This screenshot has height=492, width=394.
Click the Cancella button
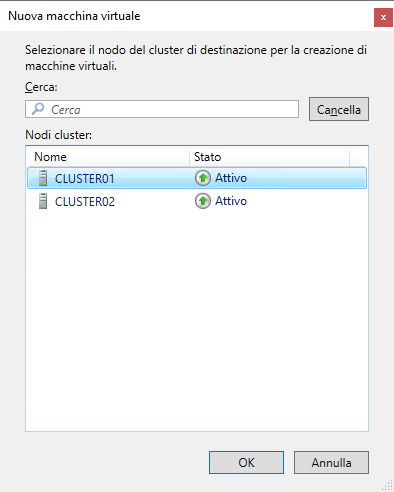[x=339, y=109]
